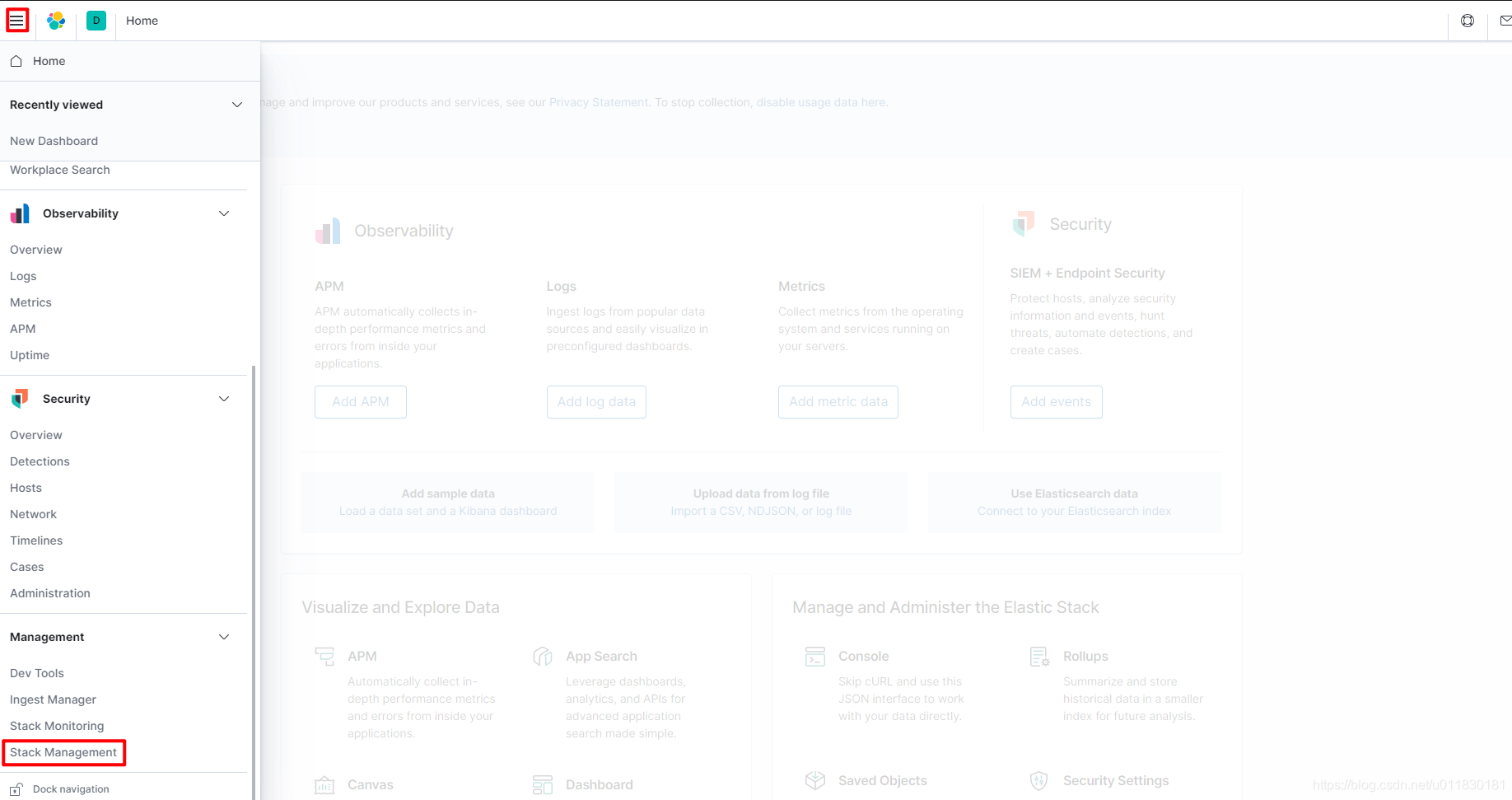The width and height of the screenshot is (1512, 800).
Task: Go to Metrics in sidebar
Action: 30,302
